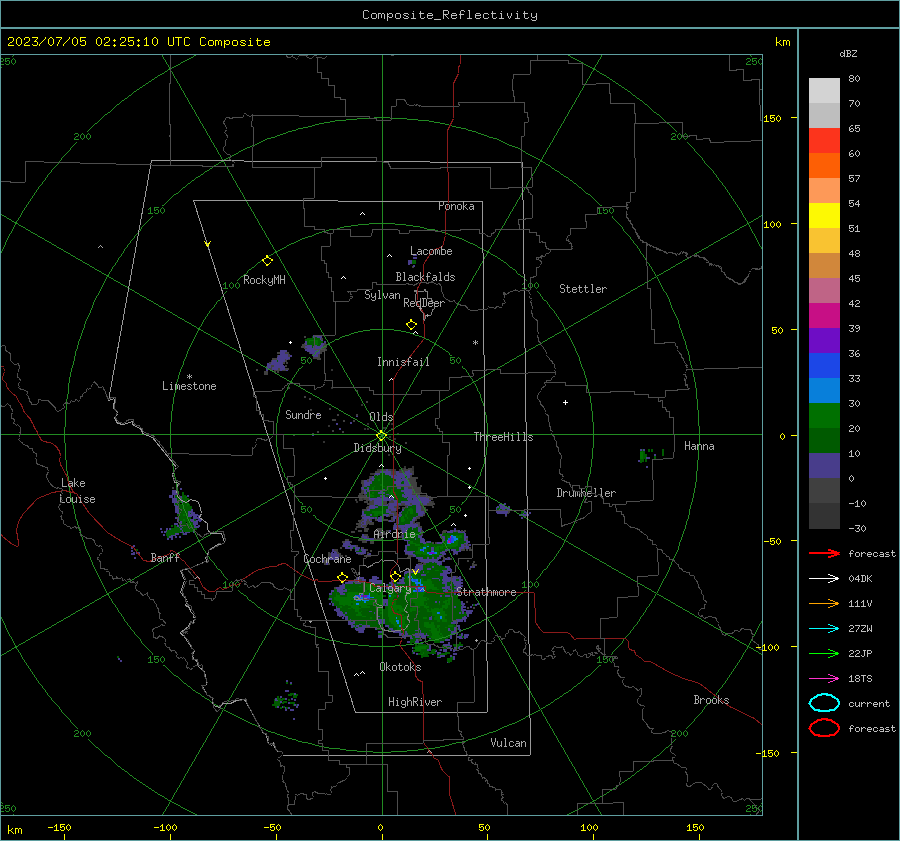Click the Composite_Reflectivity title
Screen dimensions: 900x841
(x=449, y=15)
